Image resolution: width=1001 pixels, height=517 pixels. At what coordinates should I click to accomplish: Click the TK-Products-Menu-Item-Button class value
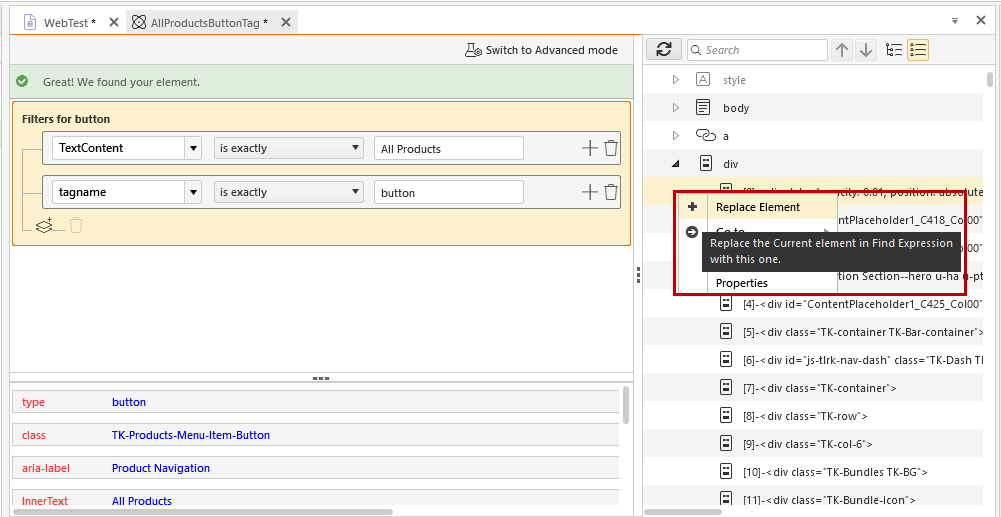(x=191, y=435)
